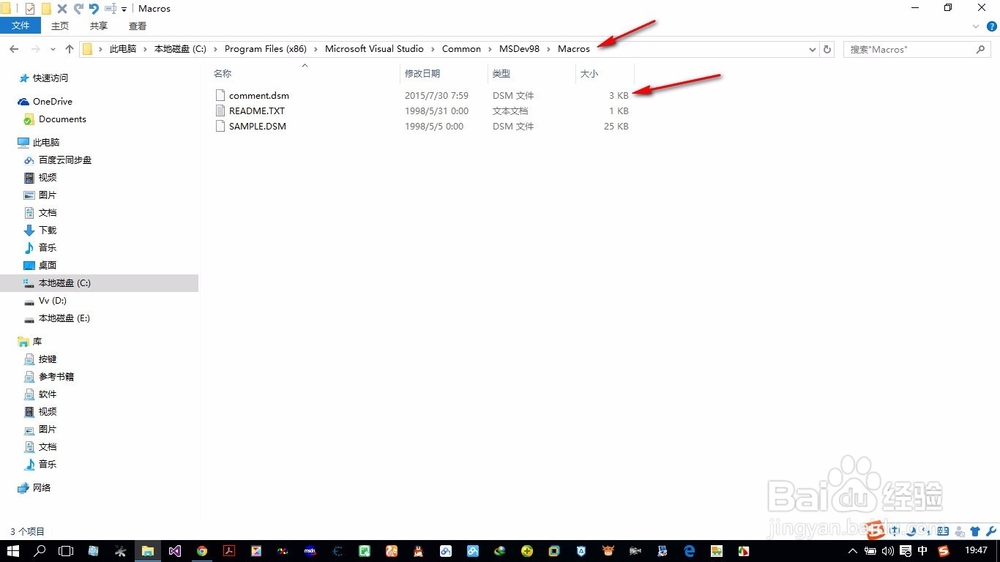The width and height of the screenshot is (1000, 562).
Task: Open the 文件 menu tab
Action: pyautogui.click(x=20, y=26)
